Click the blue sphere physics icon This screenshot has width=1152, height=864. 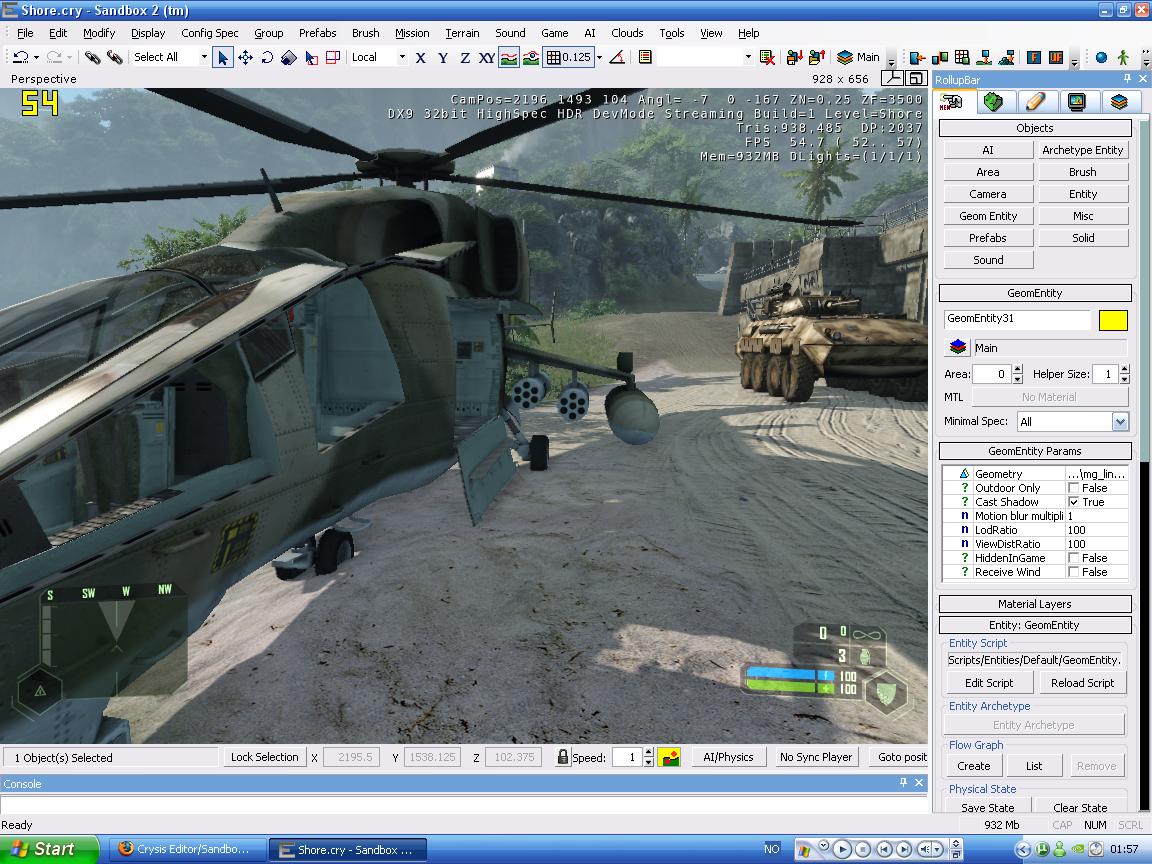coord(1101,57)
